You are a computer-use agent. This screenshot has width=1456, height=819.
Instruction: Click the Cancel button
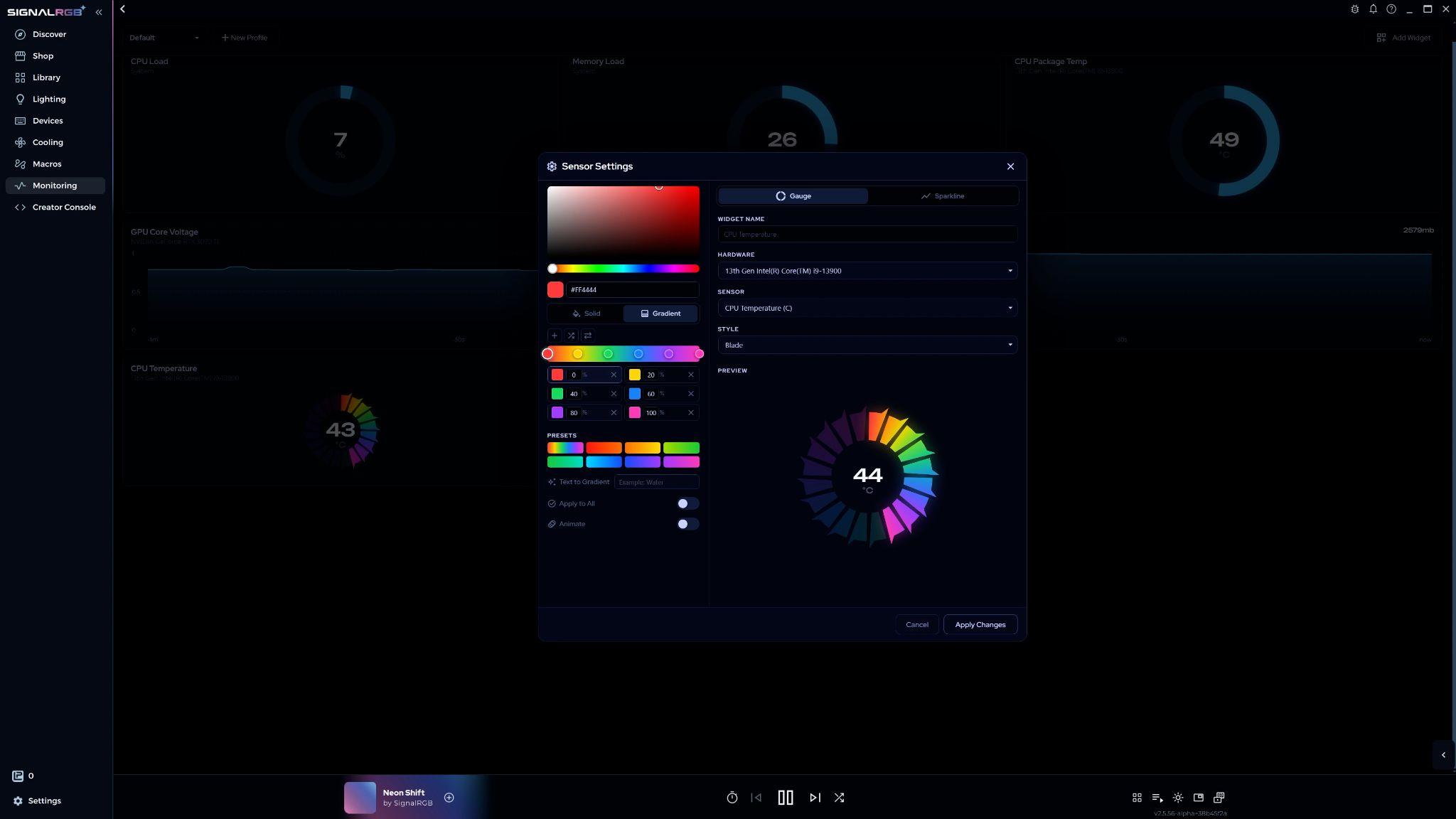pos(916,625)
